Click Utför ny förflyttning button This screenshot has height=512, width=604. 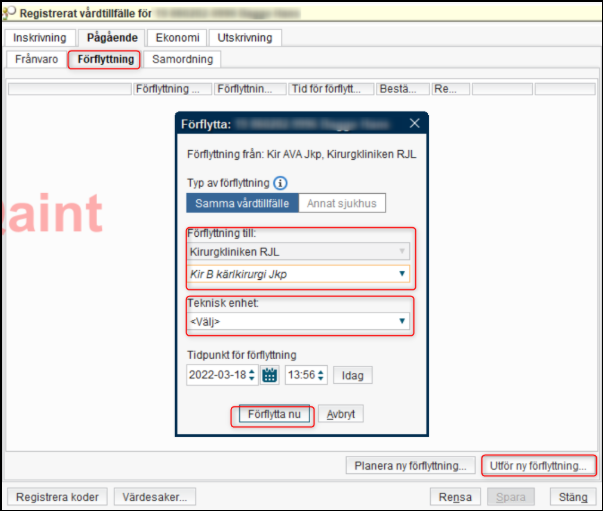539,466
